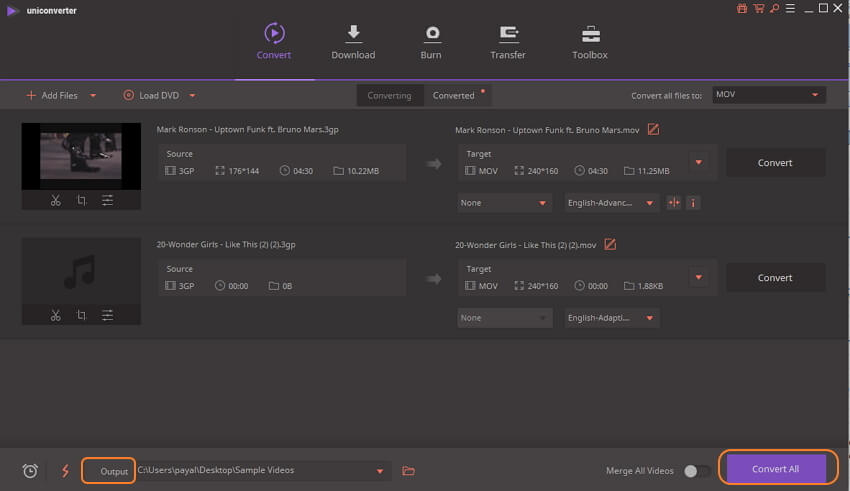The height and width of the screenshot is (491, 850).
Task: Open the scheduler alarm clock icon
Action: [30, 470]
